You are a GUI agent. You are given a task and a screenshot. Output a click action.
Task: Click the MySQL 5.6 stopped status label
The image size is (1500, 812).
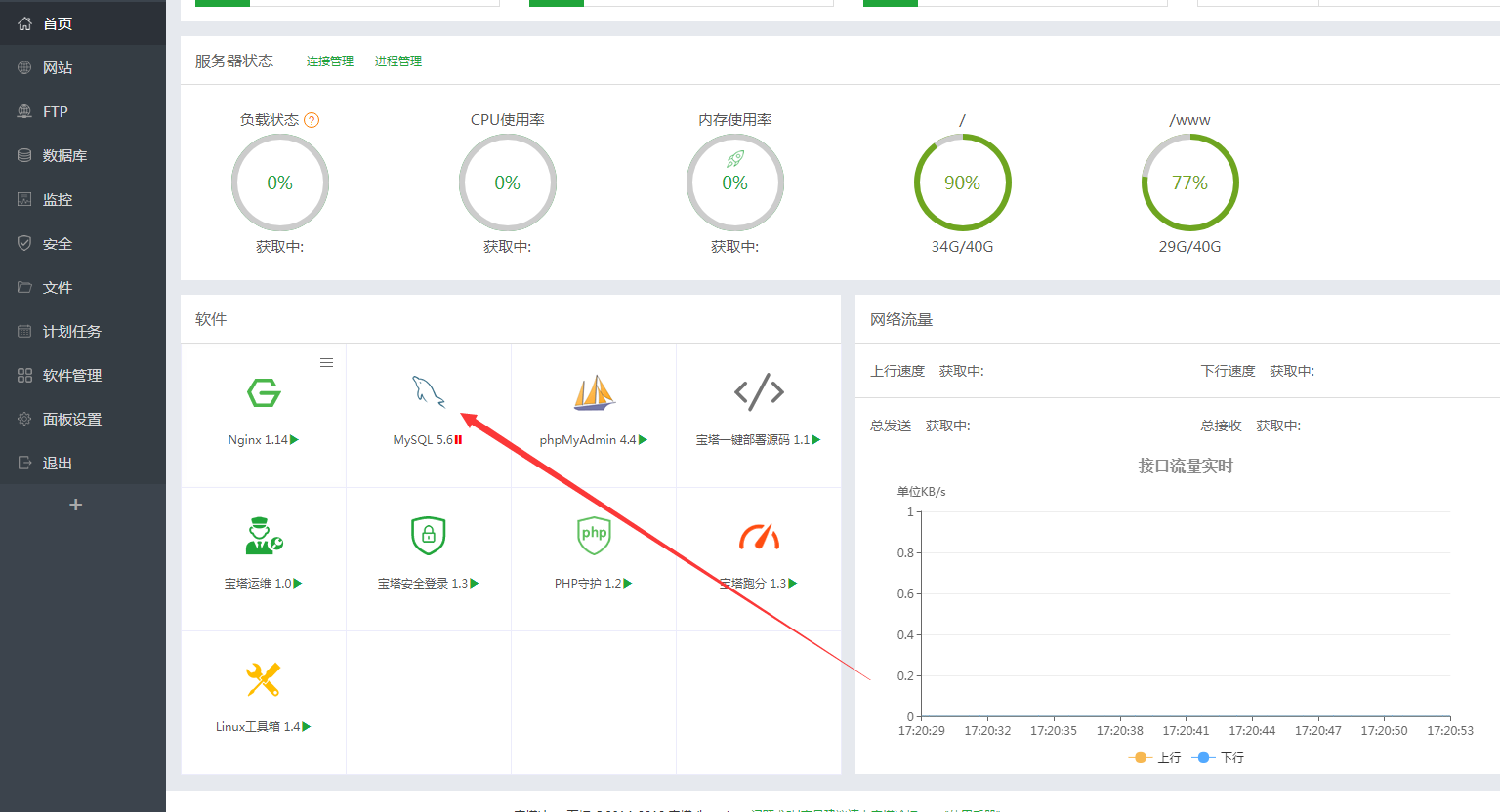click(428, 440)
